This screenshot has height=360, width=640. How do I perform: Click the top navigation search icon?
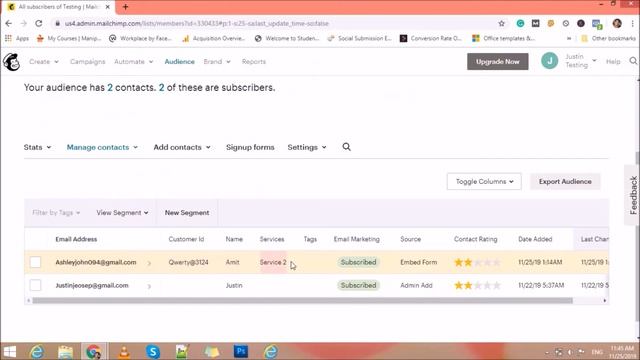[x=633, y=61]
